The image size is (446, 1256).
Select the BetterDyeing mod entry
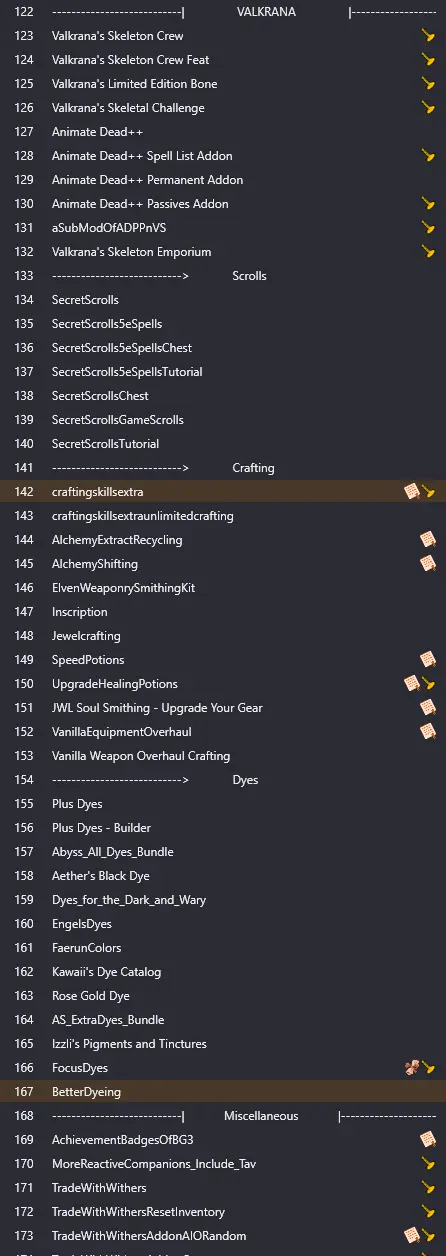tap(223, 1092)
